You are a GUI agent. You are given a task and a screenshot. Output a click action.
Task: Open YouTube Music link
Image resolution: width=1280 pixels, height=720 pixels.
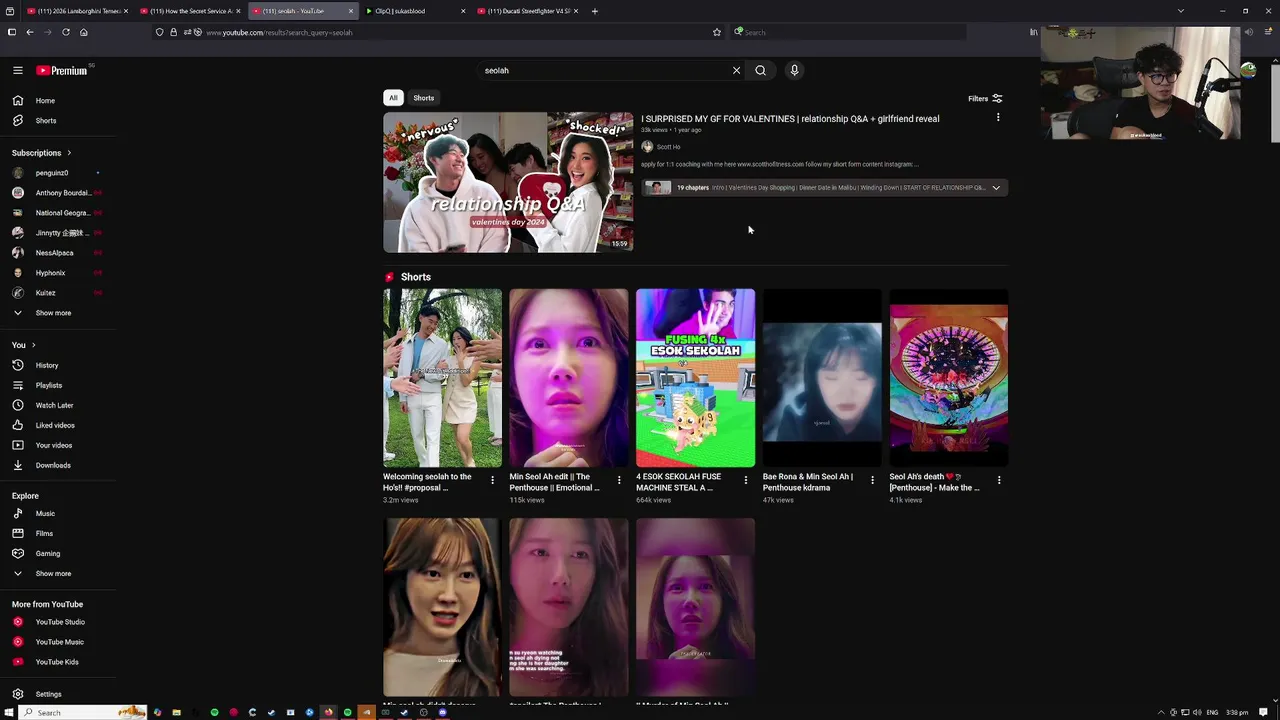point(59,642)
